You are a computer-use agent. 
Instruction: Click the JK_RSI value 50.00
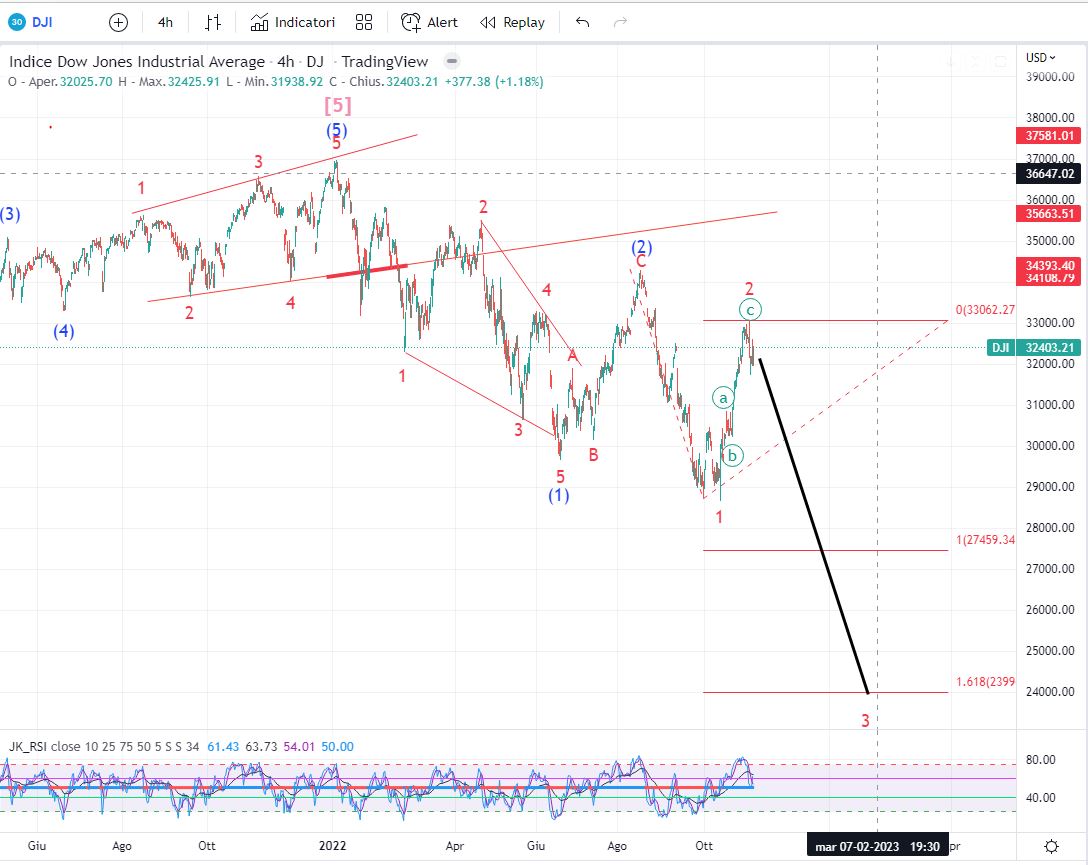[x=337, y=747]
